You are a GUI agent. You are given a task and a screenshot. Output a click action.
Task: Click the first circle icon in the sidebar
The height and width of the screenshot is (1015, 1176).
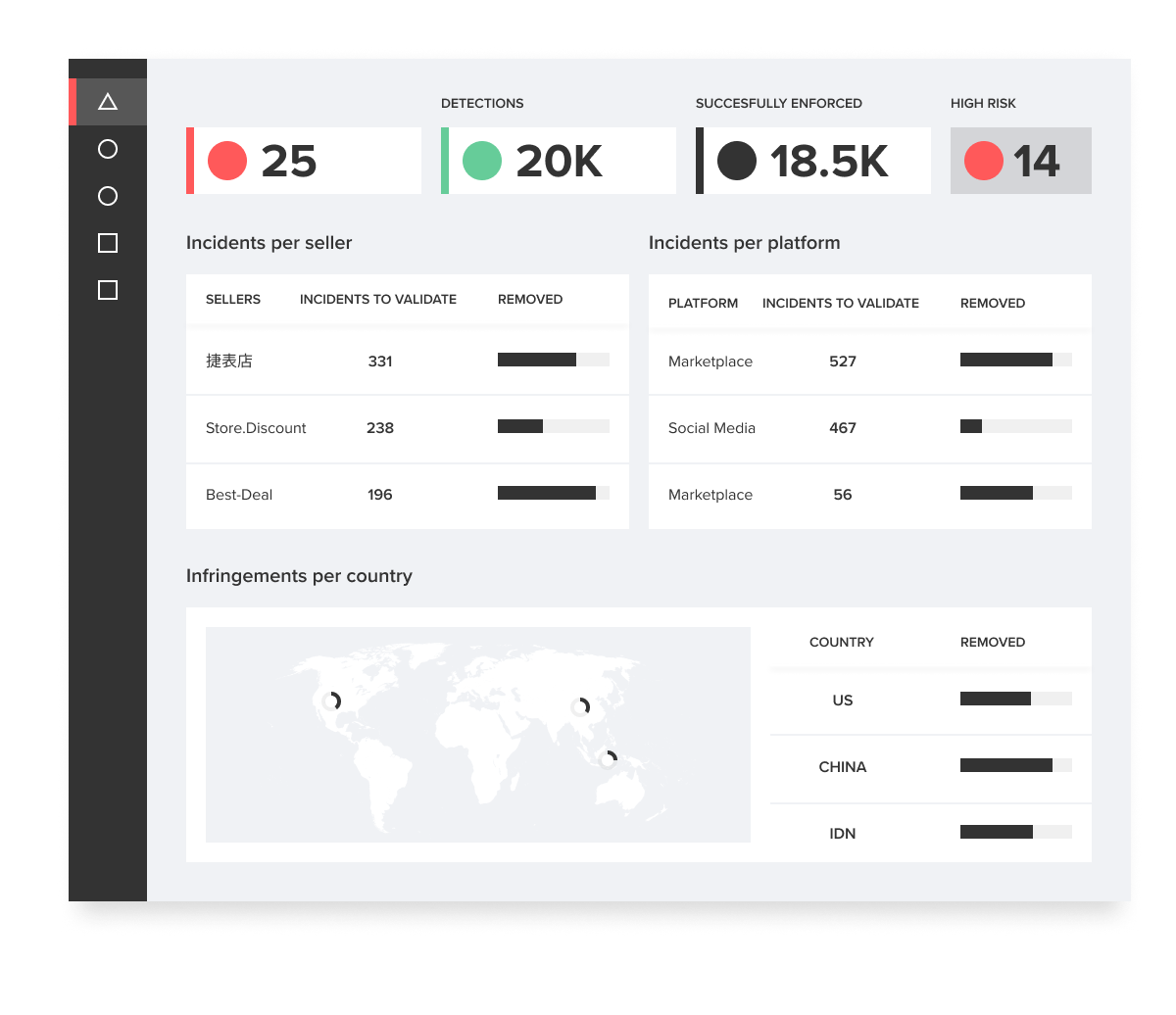108,149
